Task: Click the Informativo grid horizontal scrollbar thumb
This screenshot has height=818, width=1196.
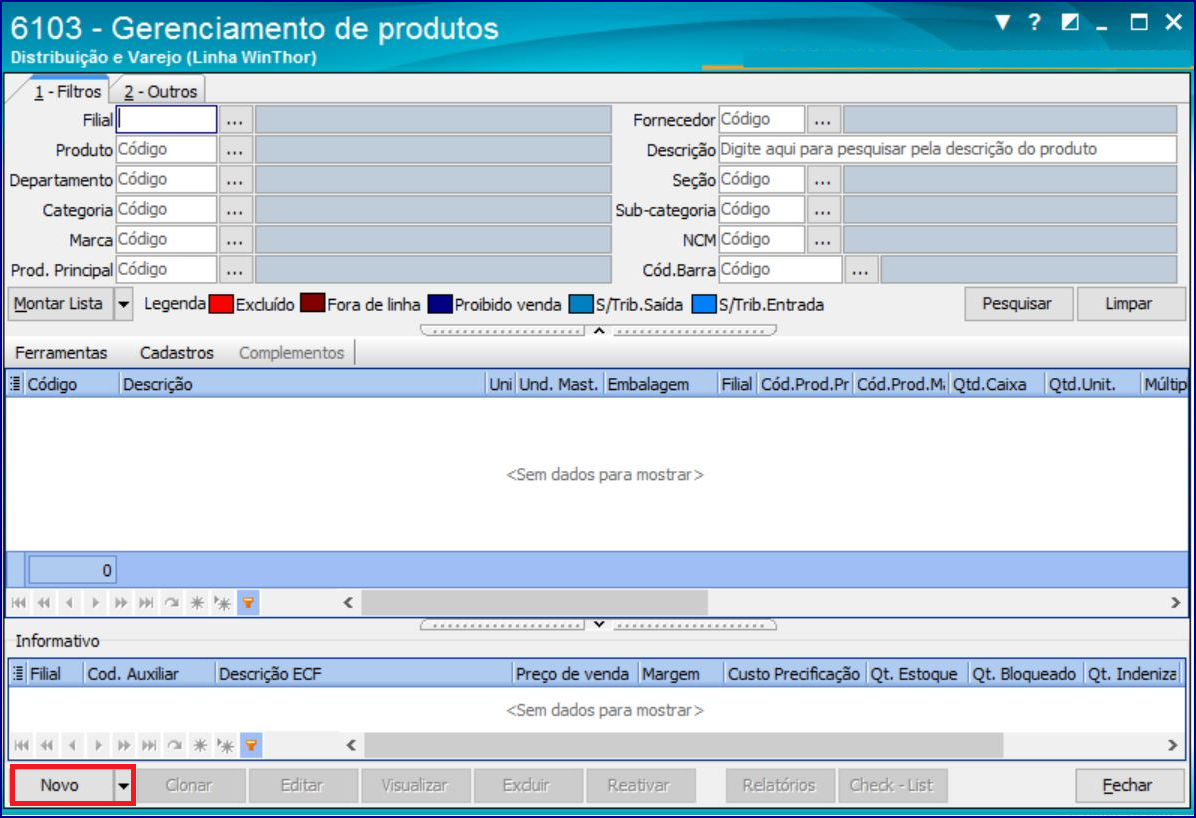Action: 684,745
